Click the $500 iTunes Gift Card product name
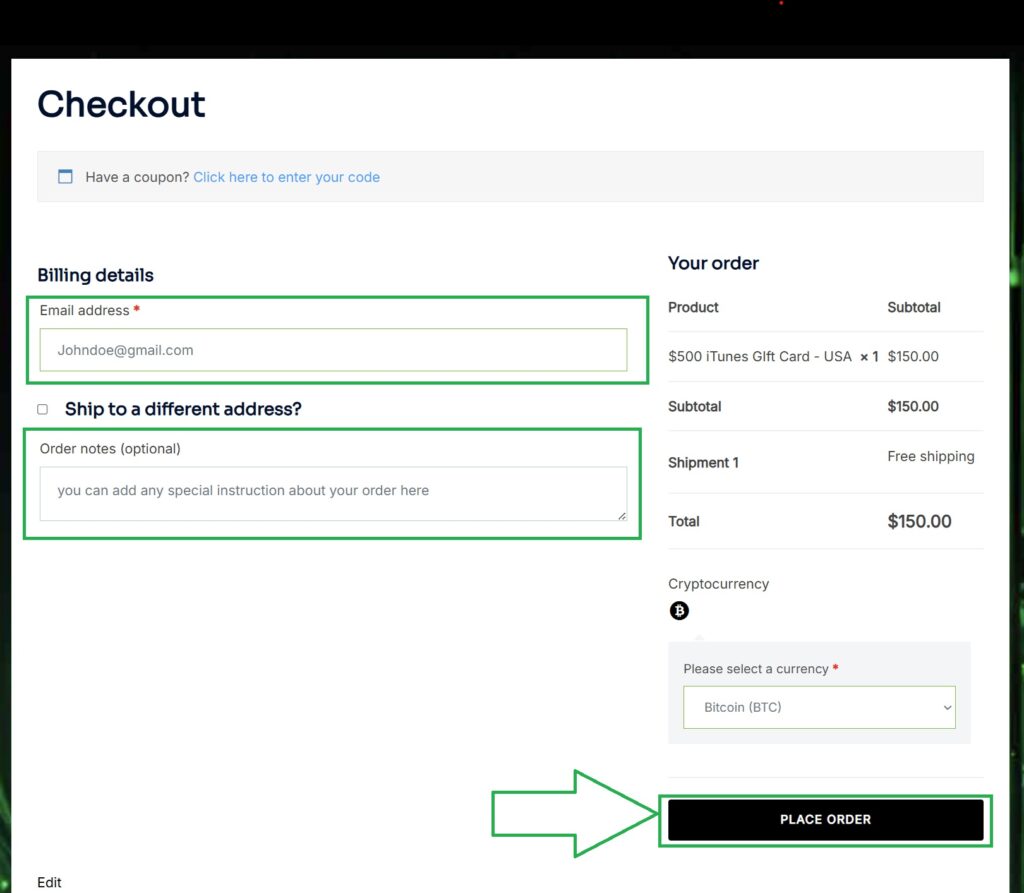 (x=760, y=356)
